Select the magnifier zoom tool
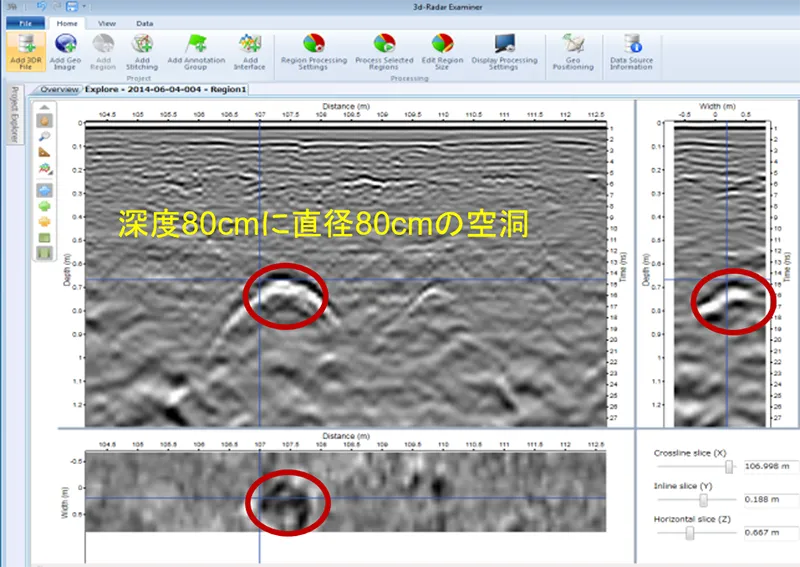The width and height of the screenshot is (800, 567). coord(44,135)
